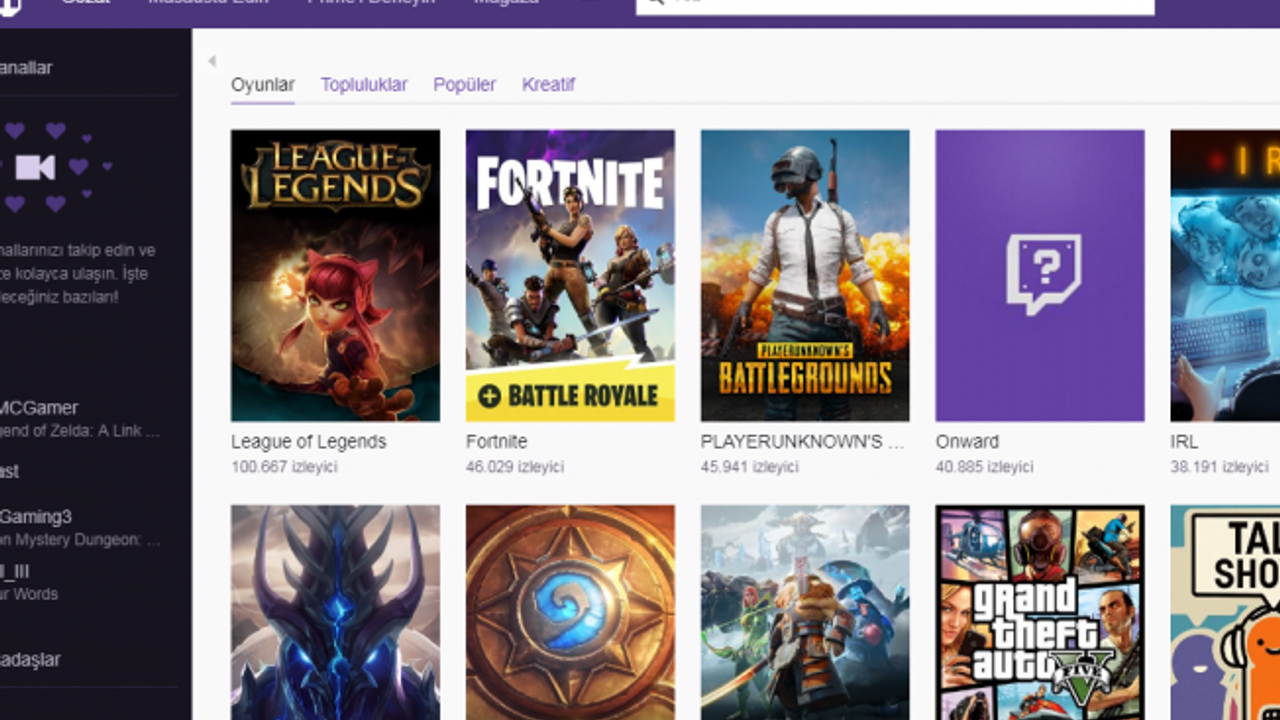
Task: Collapse the left sidebar with the small arrow
Action: 212,61
